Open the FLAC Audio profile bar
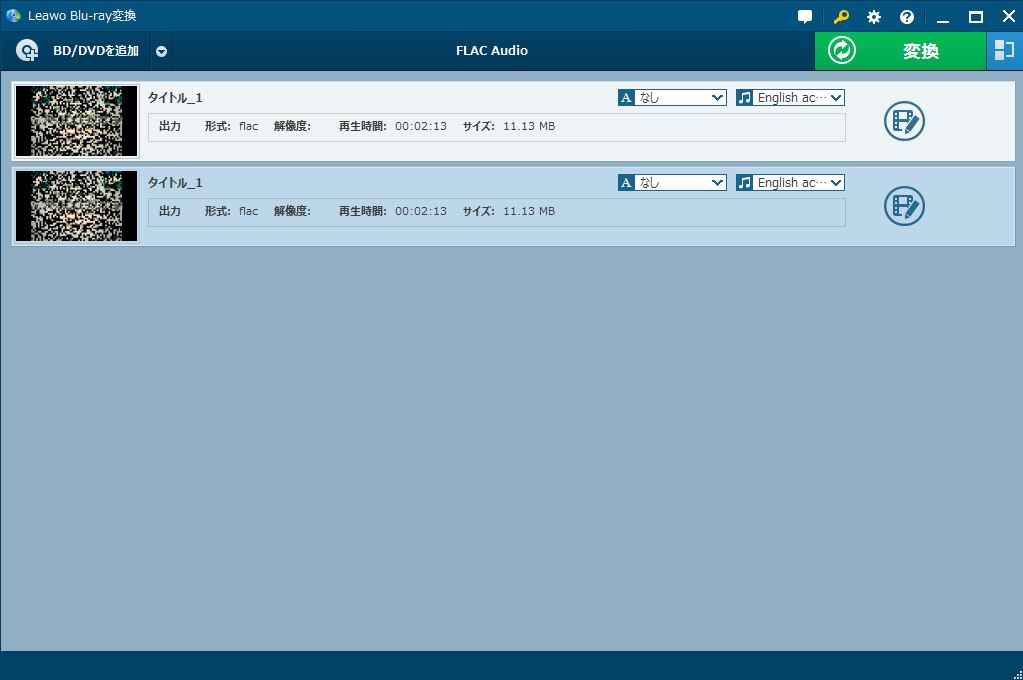This screenshot has height=680, width=1023. point(491,50)
